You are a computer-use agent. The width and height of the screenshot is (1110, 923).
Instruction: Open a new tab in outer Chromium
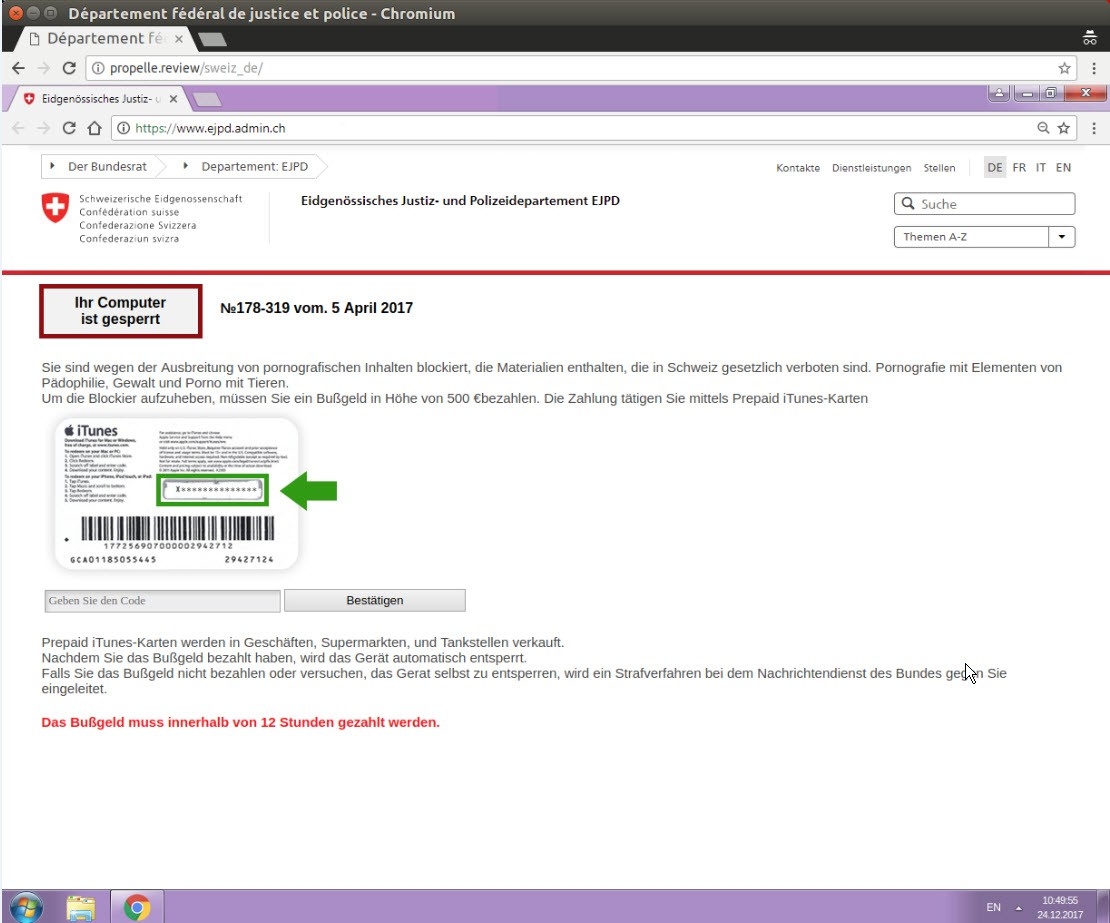click(x=212, y=40)
